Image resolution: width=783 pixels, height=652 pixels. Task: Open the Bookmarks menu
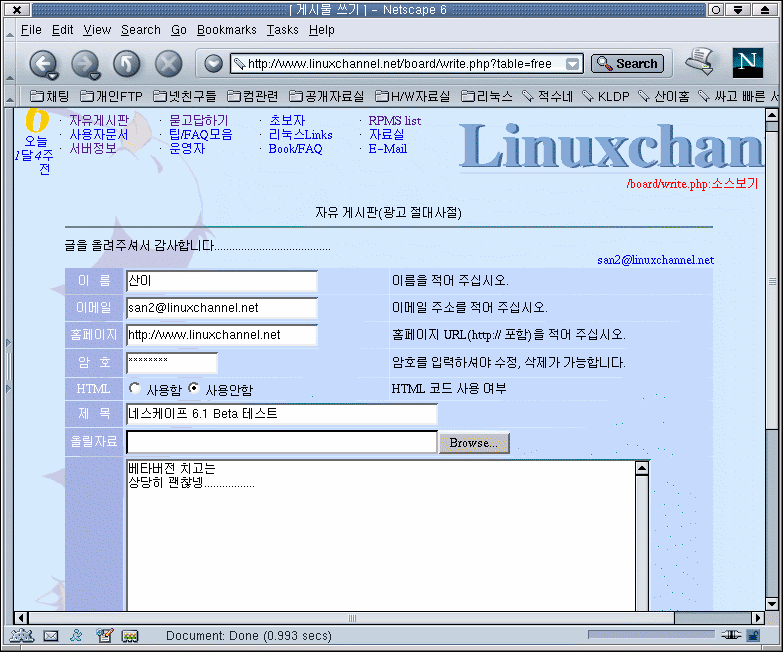(x=226, y=30)
